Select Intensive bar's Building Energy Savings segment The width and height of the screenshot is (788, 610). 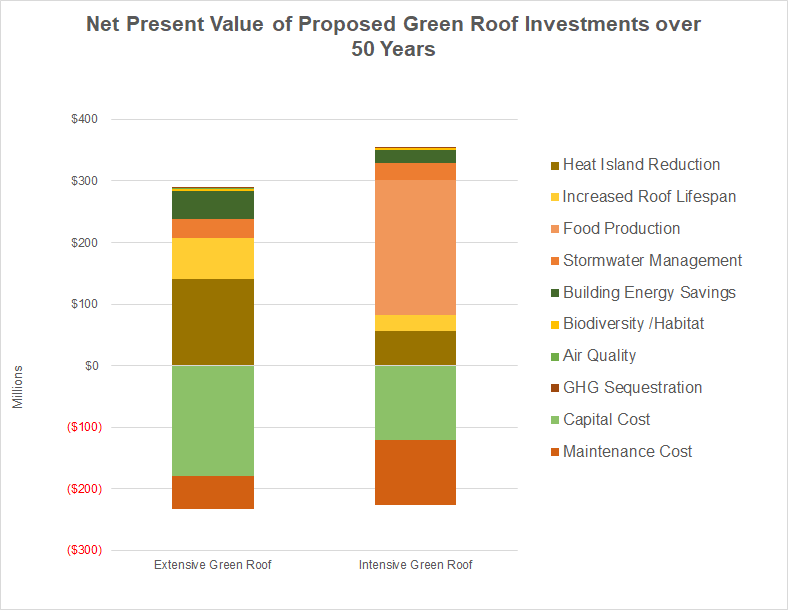(416, 157)
